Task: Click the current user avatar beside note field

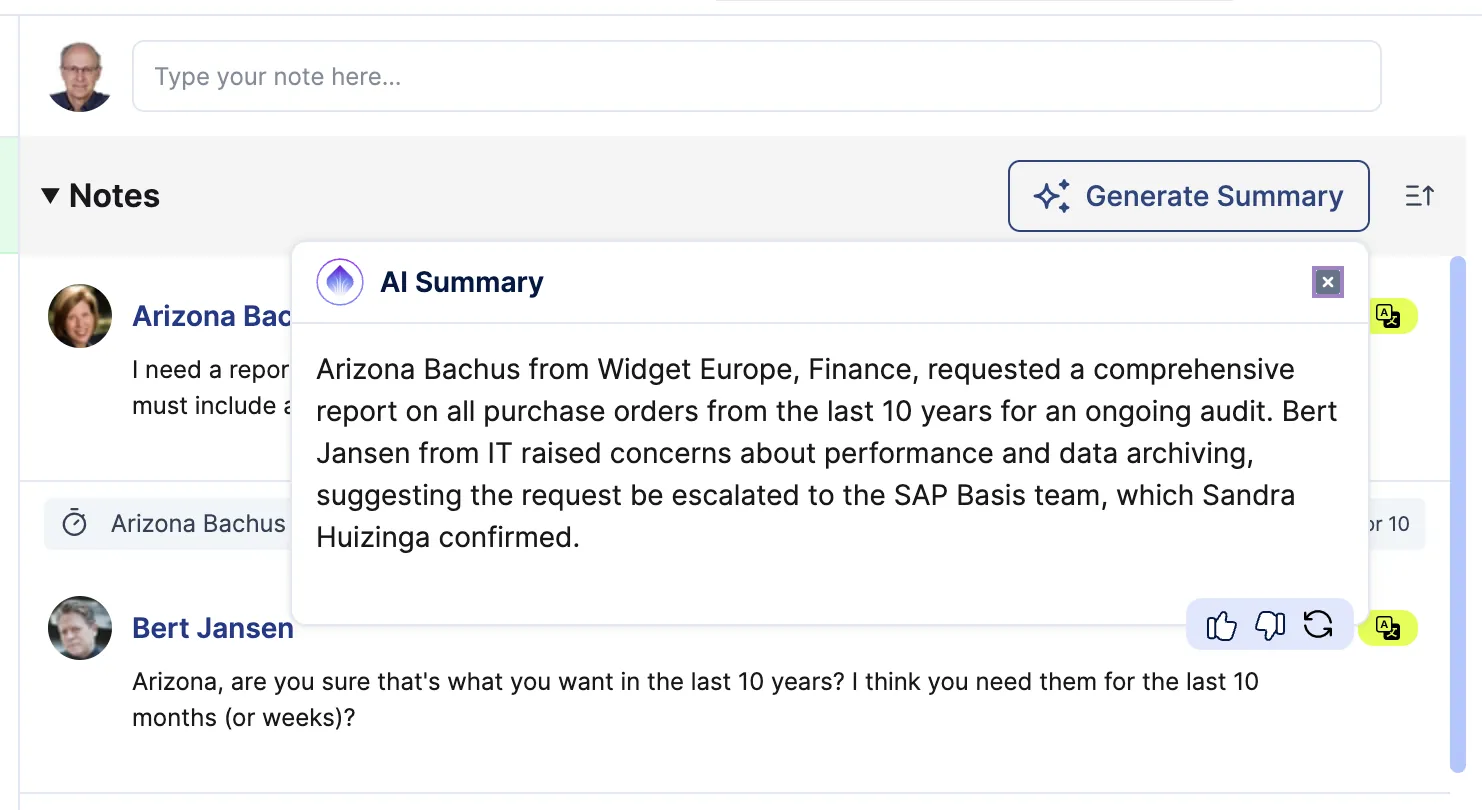Action: pyautogui.click(x=80, y=76)
